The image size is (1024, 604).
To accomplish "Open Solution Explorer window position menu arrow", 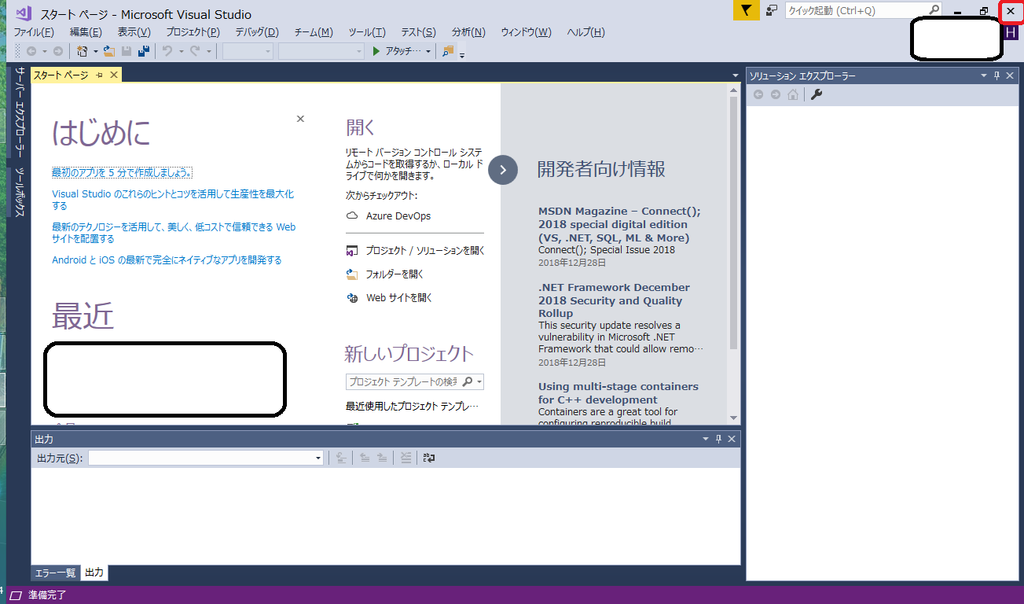I will [984, 76].
